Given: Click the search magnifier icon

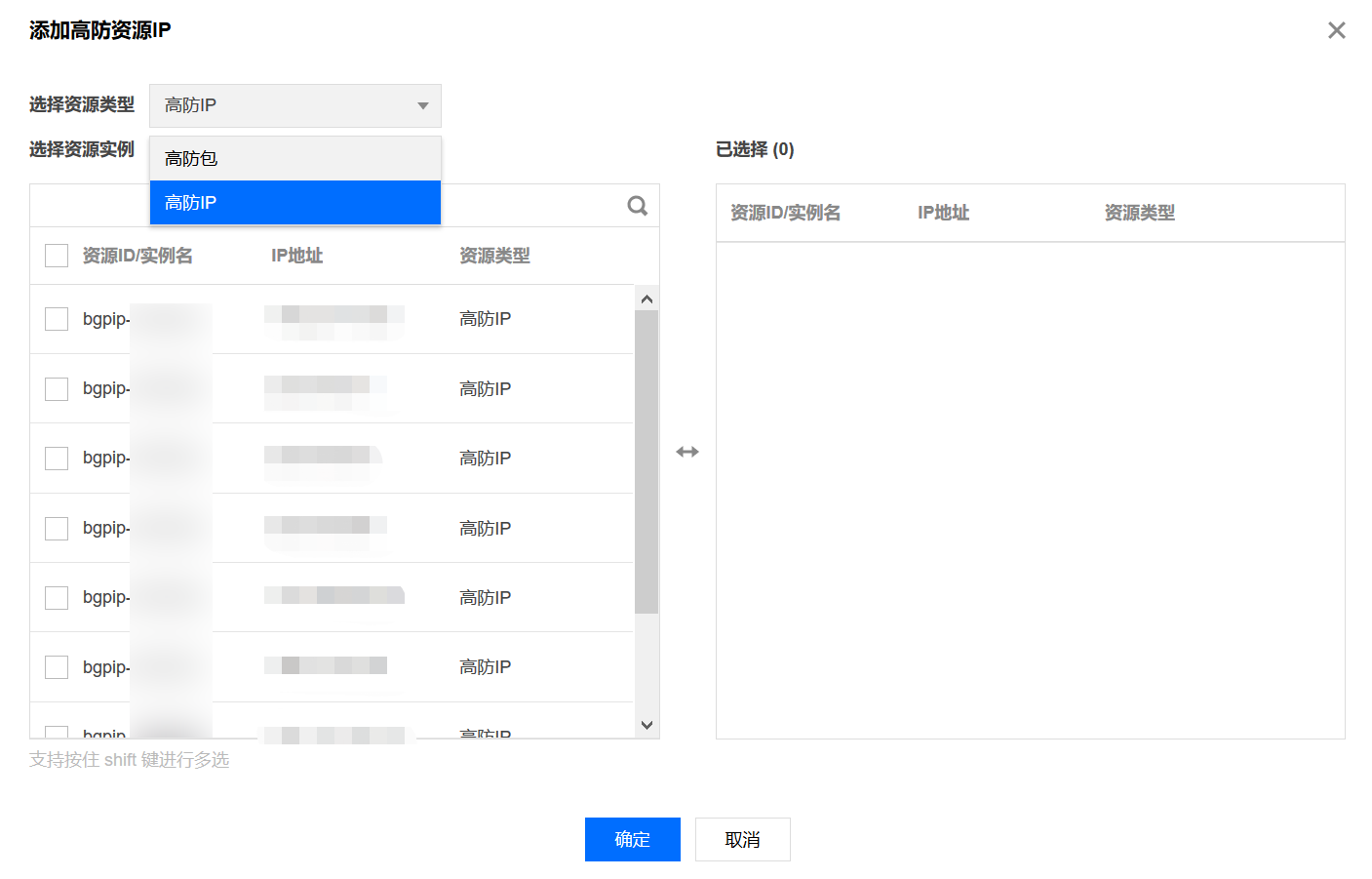Looking at the screenshot, I should (637, 206).
